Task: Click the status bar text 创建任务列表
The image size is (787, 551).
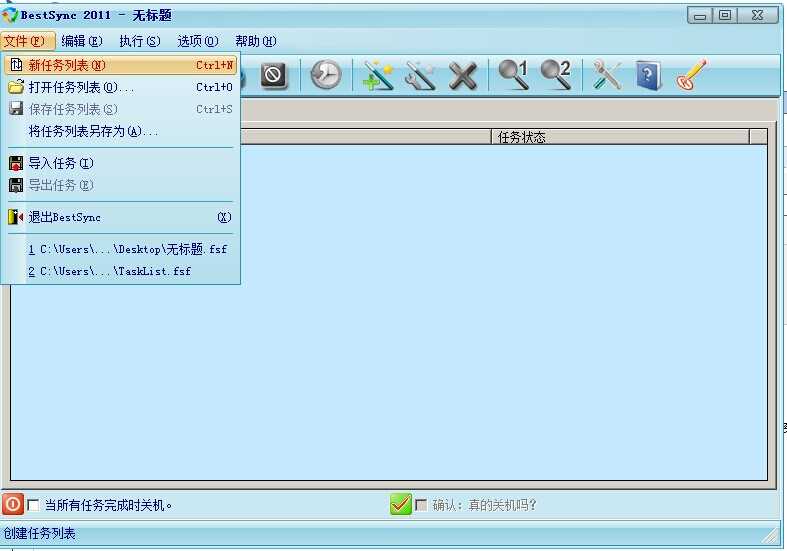Action: point(40,533)
